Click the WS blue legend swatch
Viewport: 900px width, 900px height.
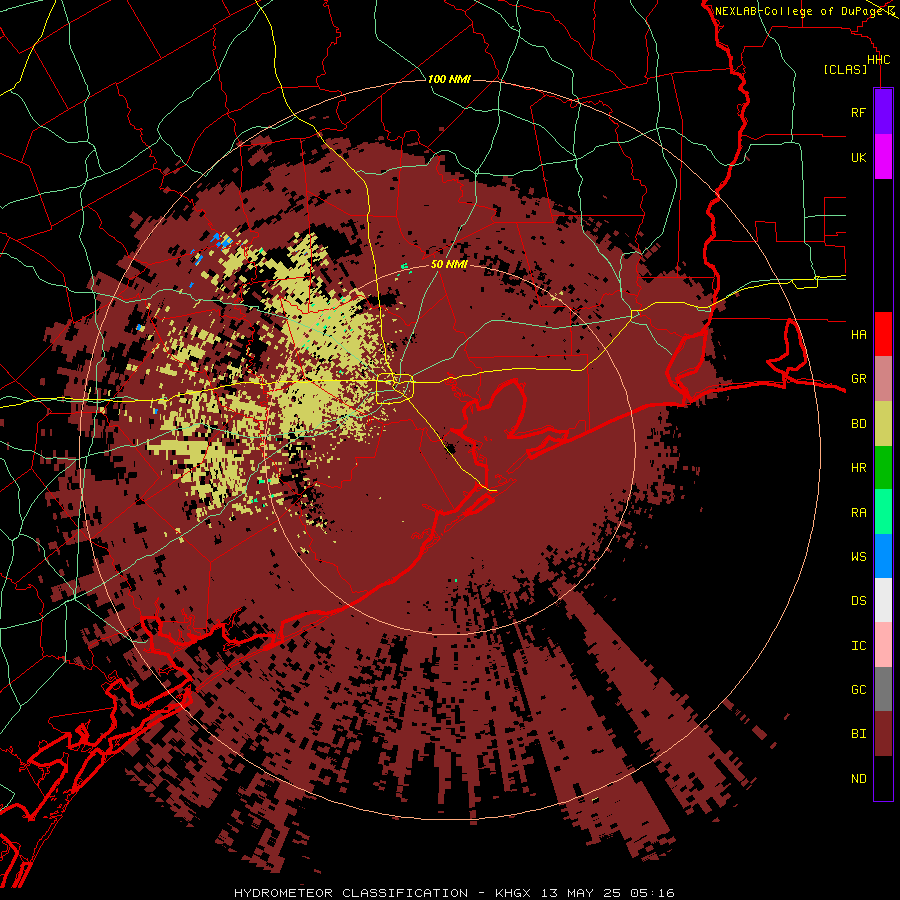pos(883,556)
